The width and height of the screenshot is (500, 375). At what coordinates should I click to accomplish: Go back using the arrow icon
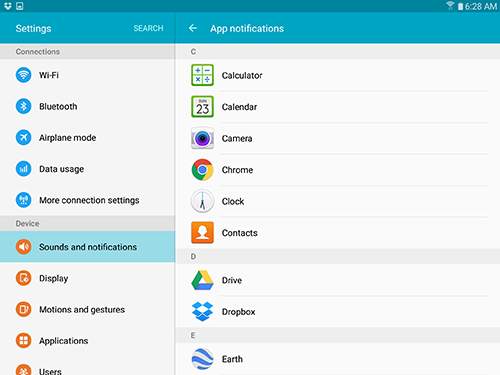tap(193, 28)
